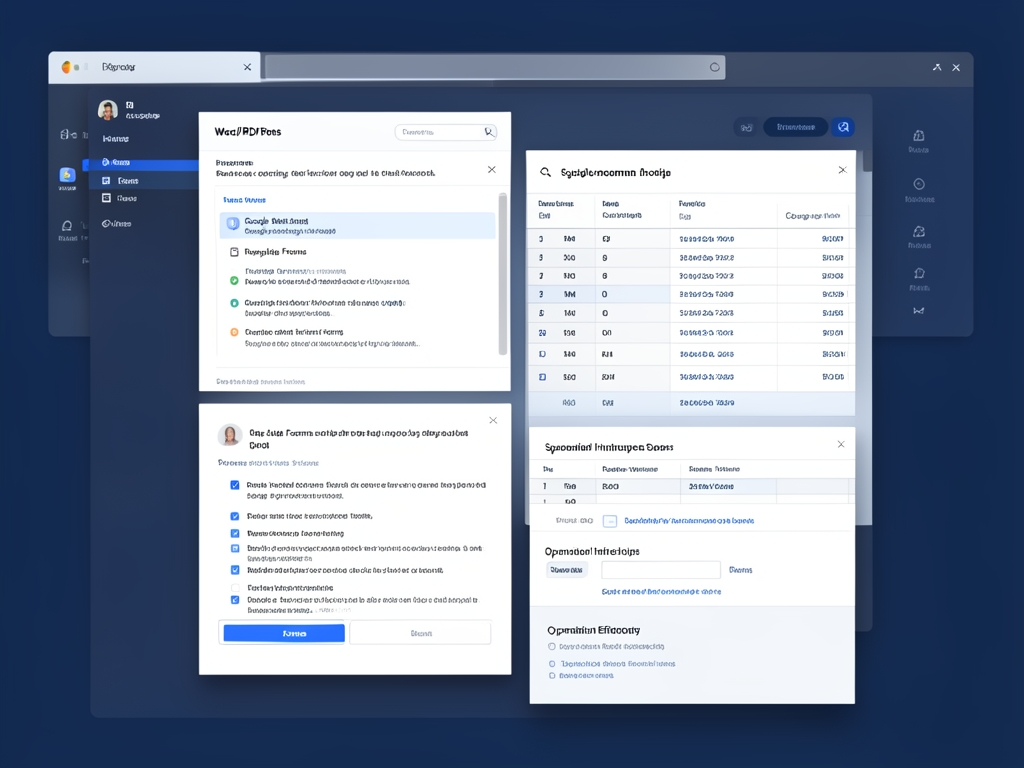The image size is (1024, 768).
Task: Close the lower-right small table panel with its X
Action: click(841, 445)
